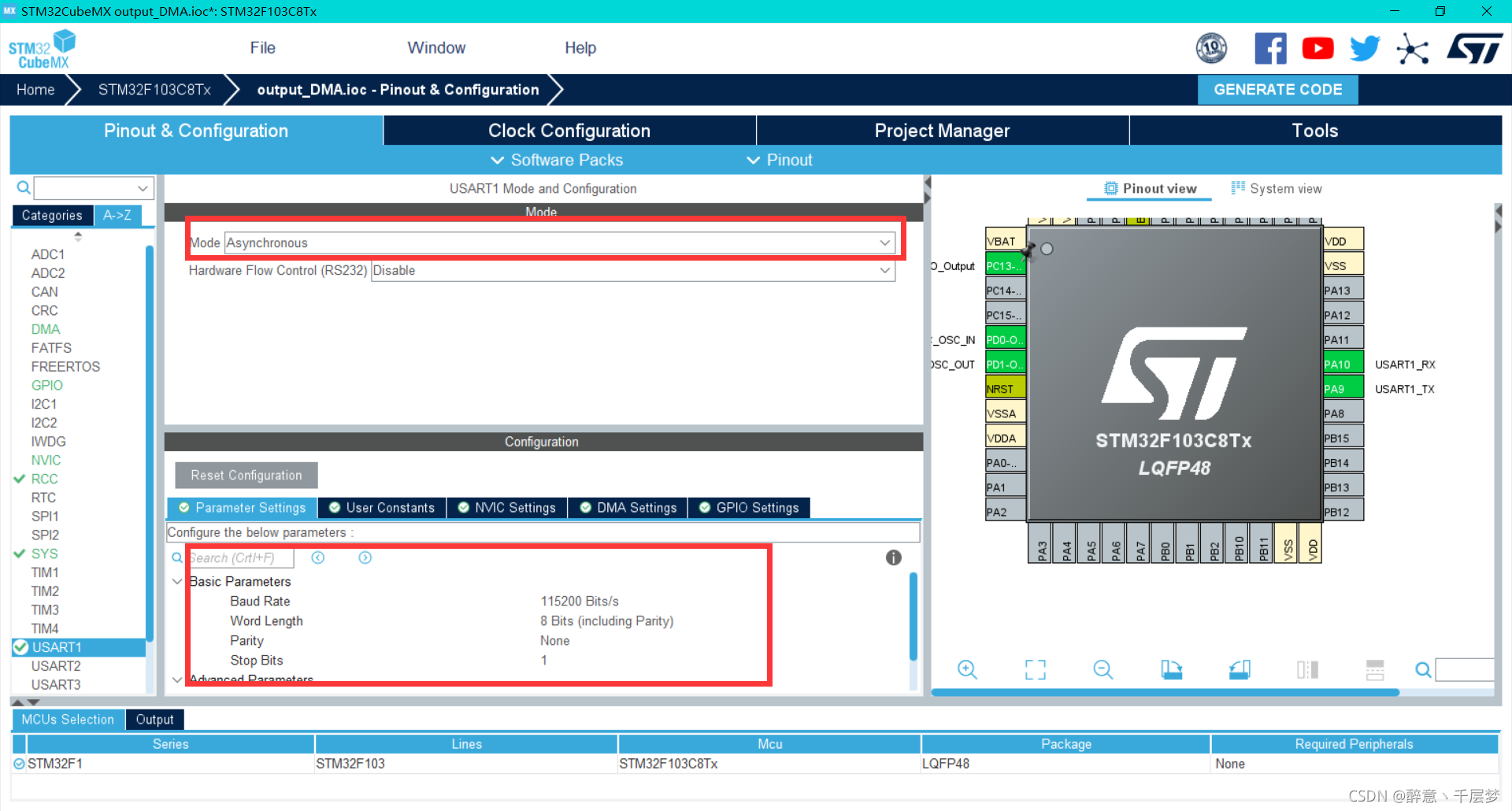
Task: Zoom out on the chip pinout view
Action: pyautogui.click(x=1103, y=670)
